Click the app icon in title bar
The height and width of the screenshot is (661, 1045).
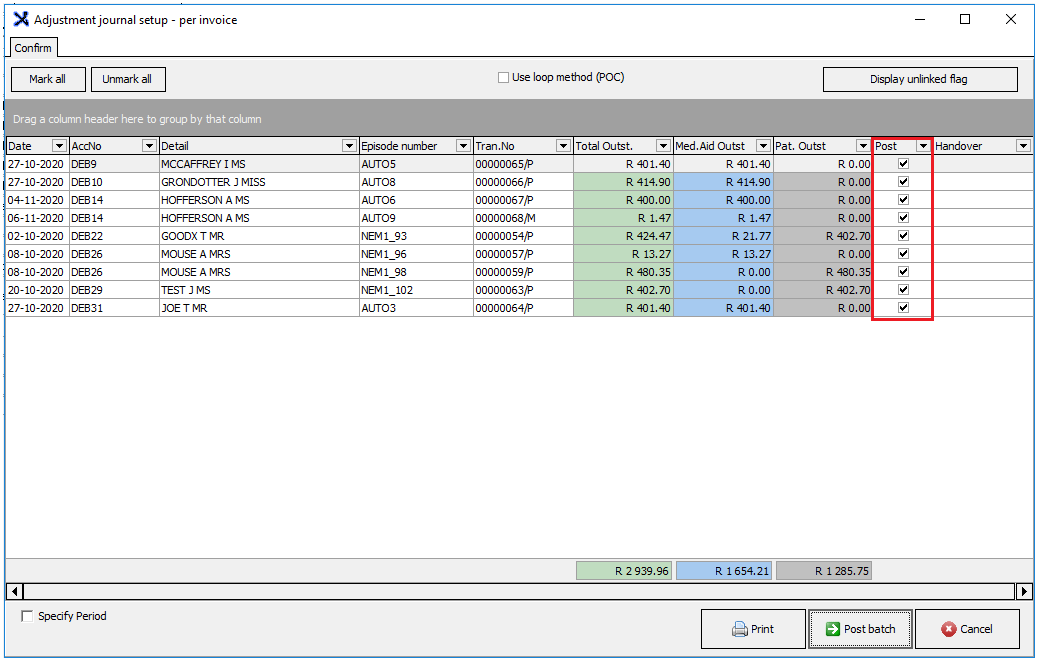20,19
